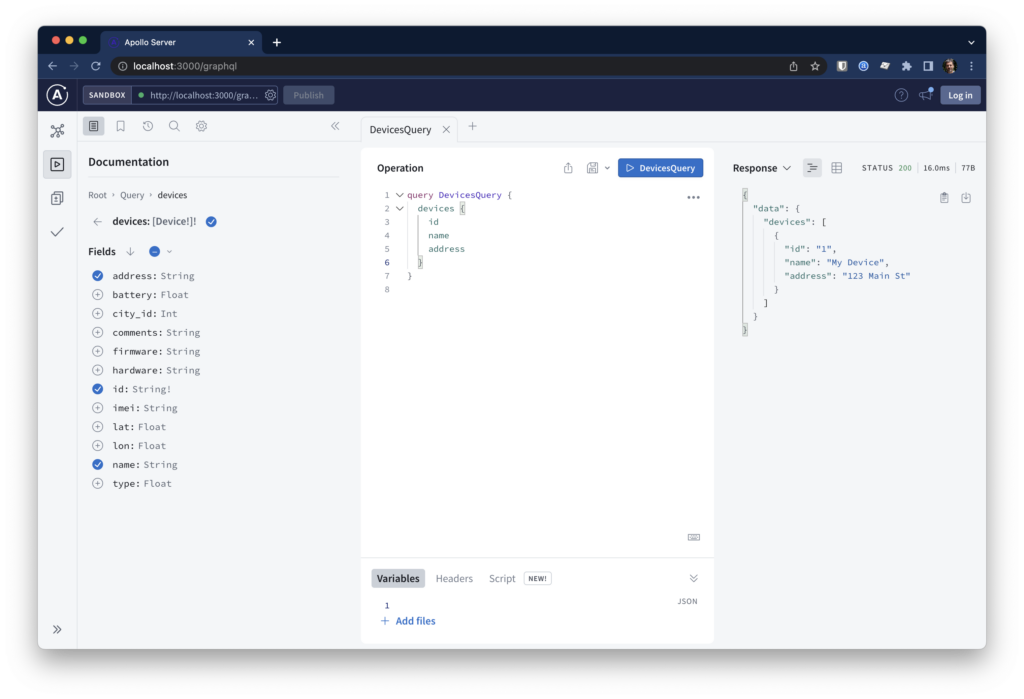Select the Explorer icon in the sidebar
The width and height of the screenshot is (1024, 699).
point(58,163)
